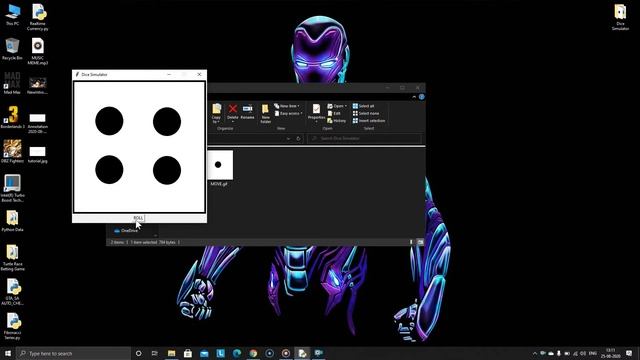Open the address bar history dropdown
Image resolution: width=640 pixels, height=360 pixels.
tap(288, 139)
